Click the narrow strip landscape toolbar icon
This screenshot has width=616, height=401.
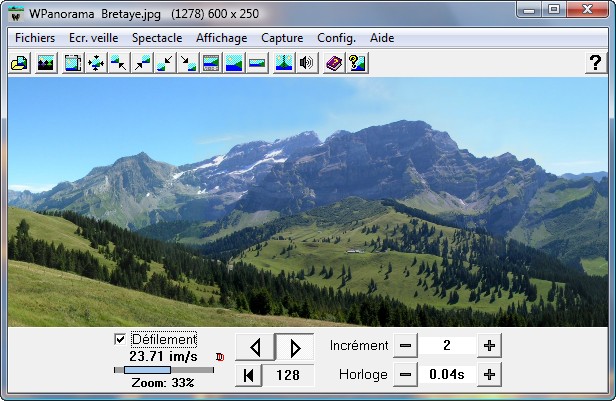click(x=257, y=63)
